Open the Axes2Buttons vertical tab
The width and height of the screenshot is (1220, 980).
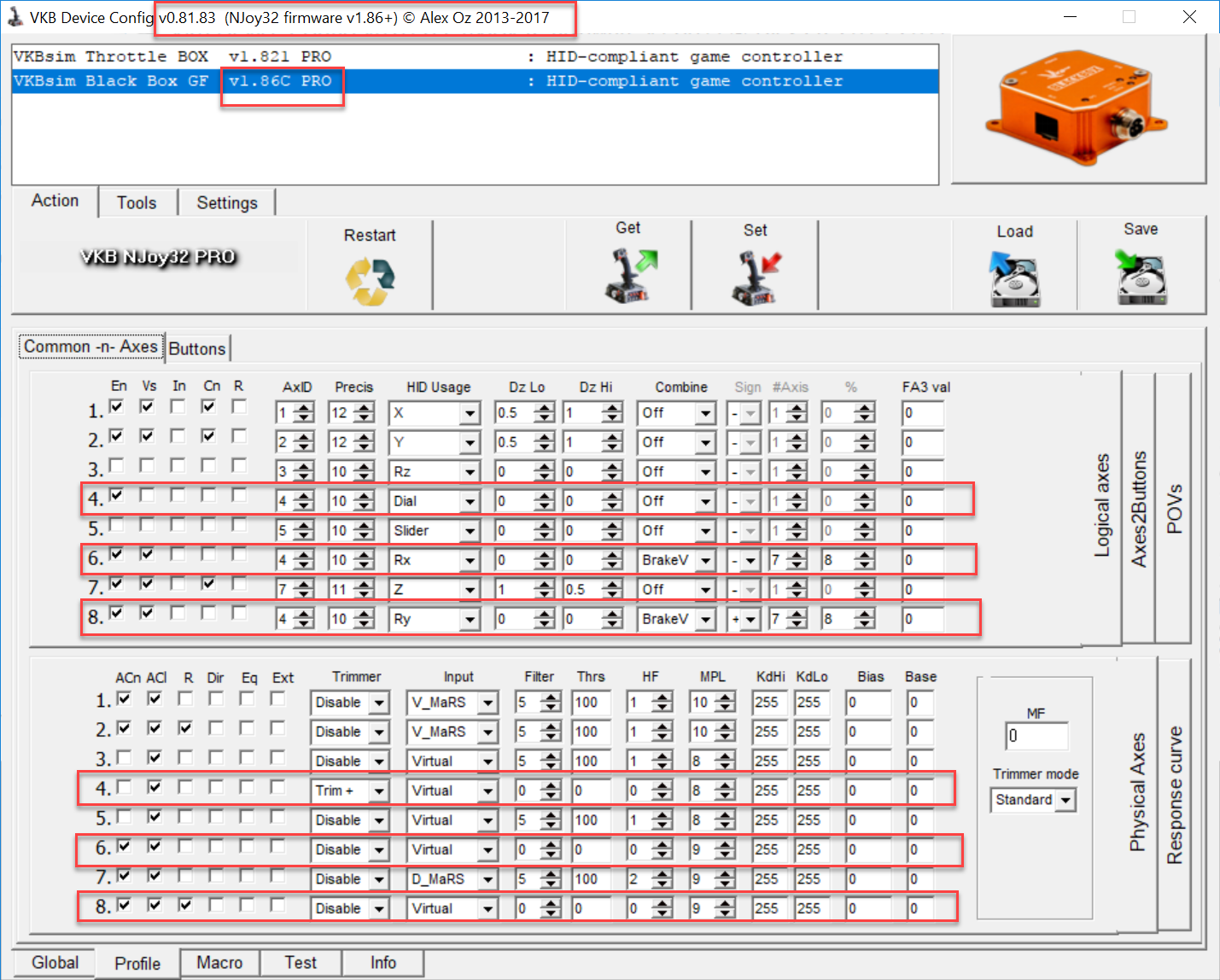coord(1138,509)
